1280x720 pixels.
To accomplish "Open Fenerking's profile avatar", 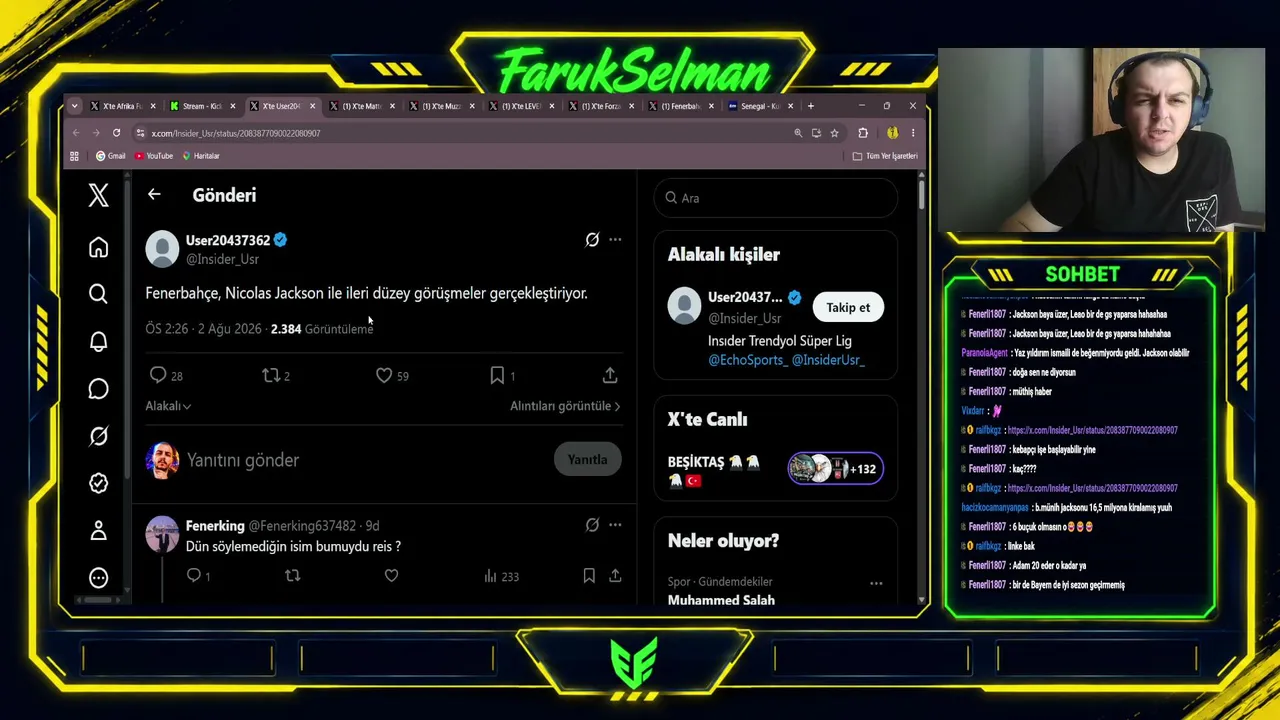I will (x=162, y=534).
